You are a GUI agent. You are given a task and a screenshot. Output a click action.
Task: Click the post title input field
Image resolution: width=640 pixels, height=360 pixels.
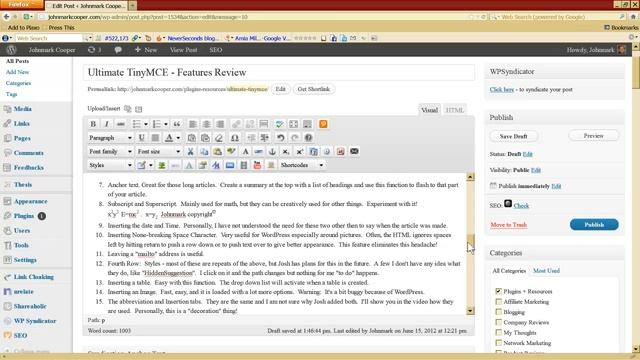pos(279,72)
